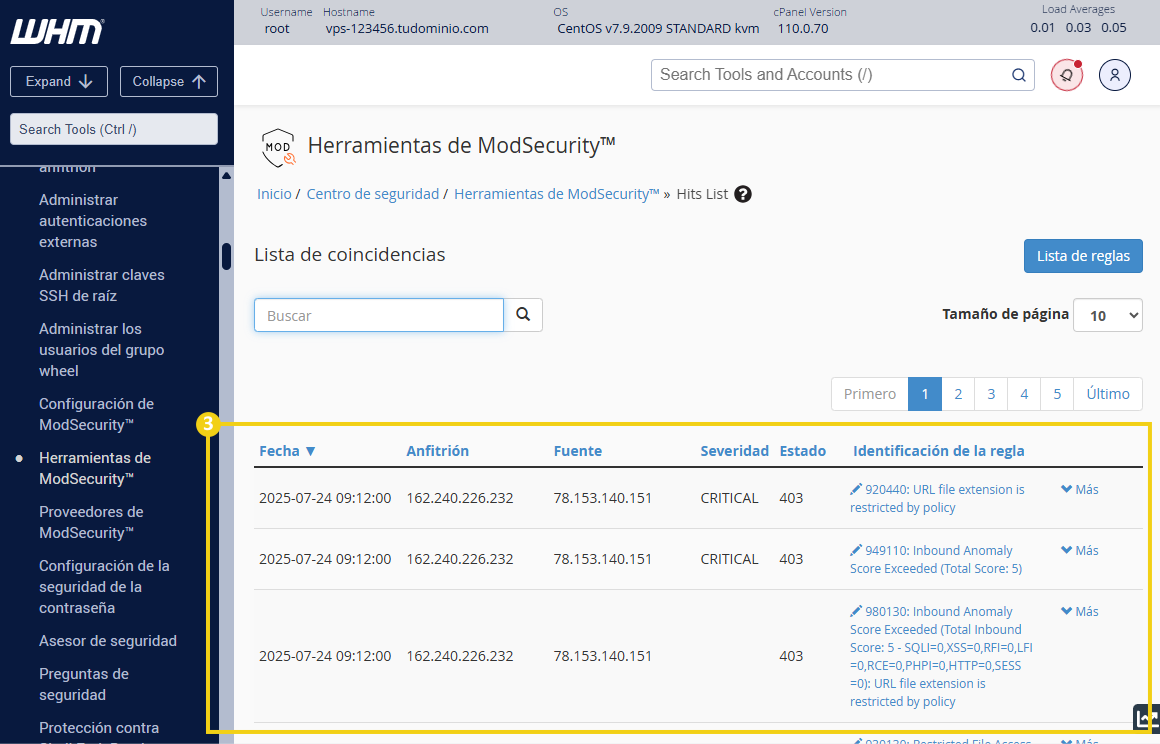The width and height of the screenshot is (1160, 744).
Task: Sort by Estado column
Action: point(803,451)
